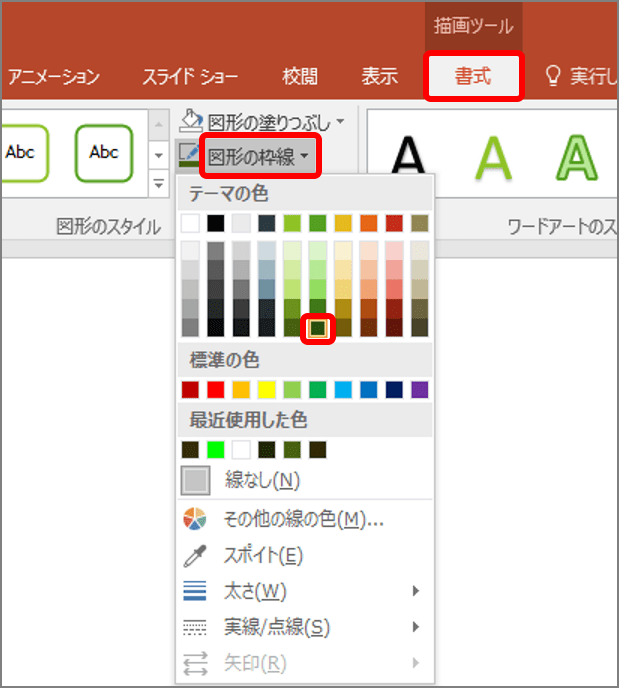This screenshot has height=688, width=619.
Task: Pick white in the theme colors row
Action: pos(190,223)
